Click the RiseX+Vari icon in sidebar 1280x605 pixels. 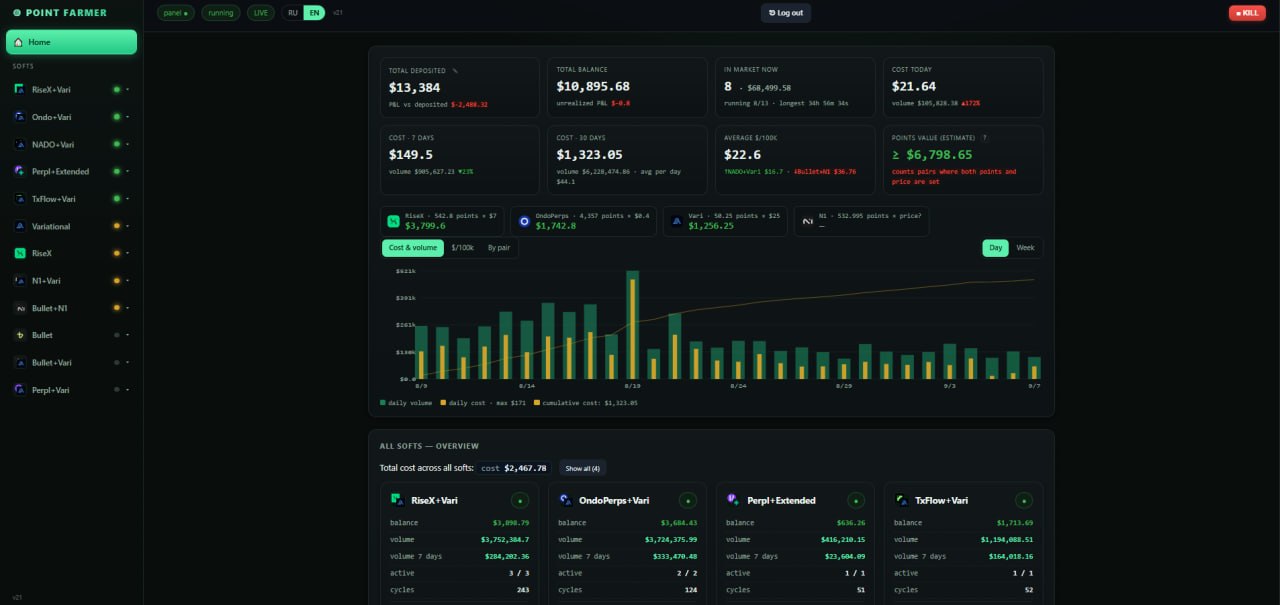tap(19, 89)
